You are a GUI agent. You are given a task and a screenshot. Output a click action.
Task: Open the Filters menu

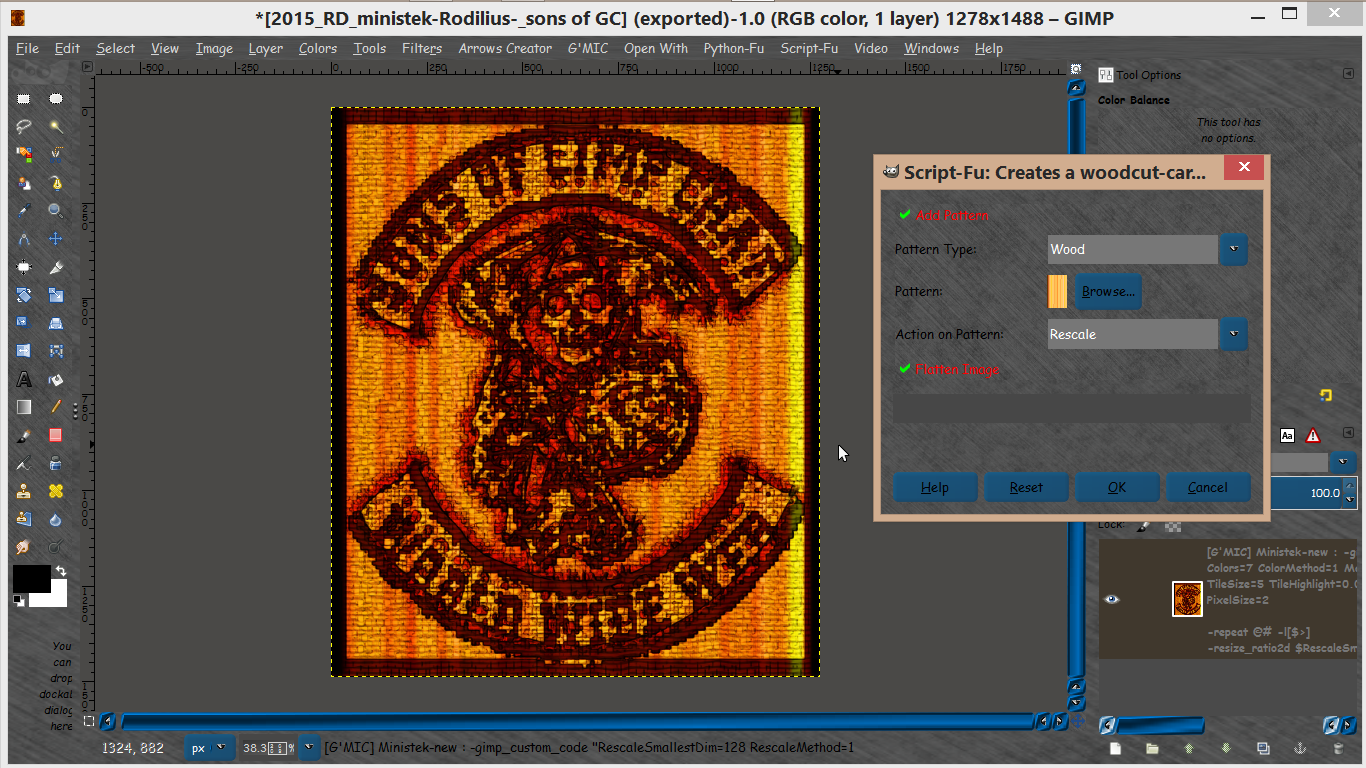422,48
